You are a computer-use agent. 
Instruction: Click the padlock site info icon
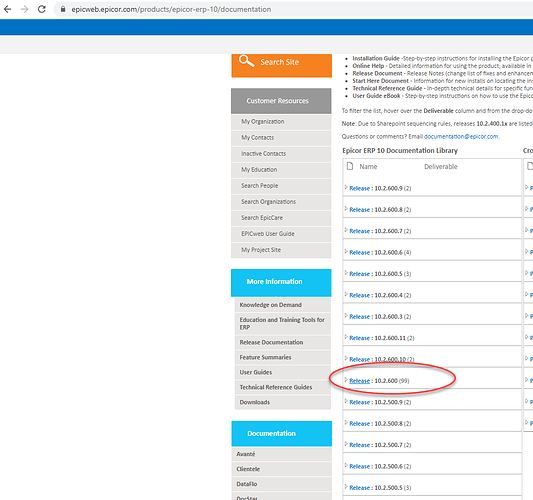(63, 9)
